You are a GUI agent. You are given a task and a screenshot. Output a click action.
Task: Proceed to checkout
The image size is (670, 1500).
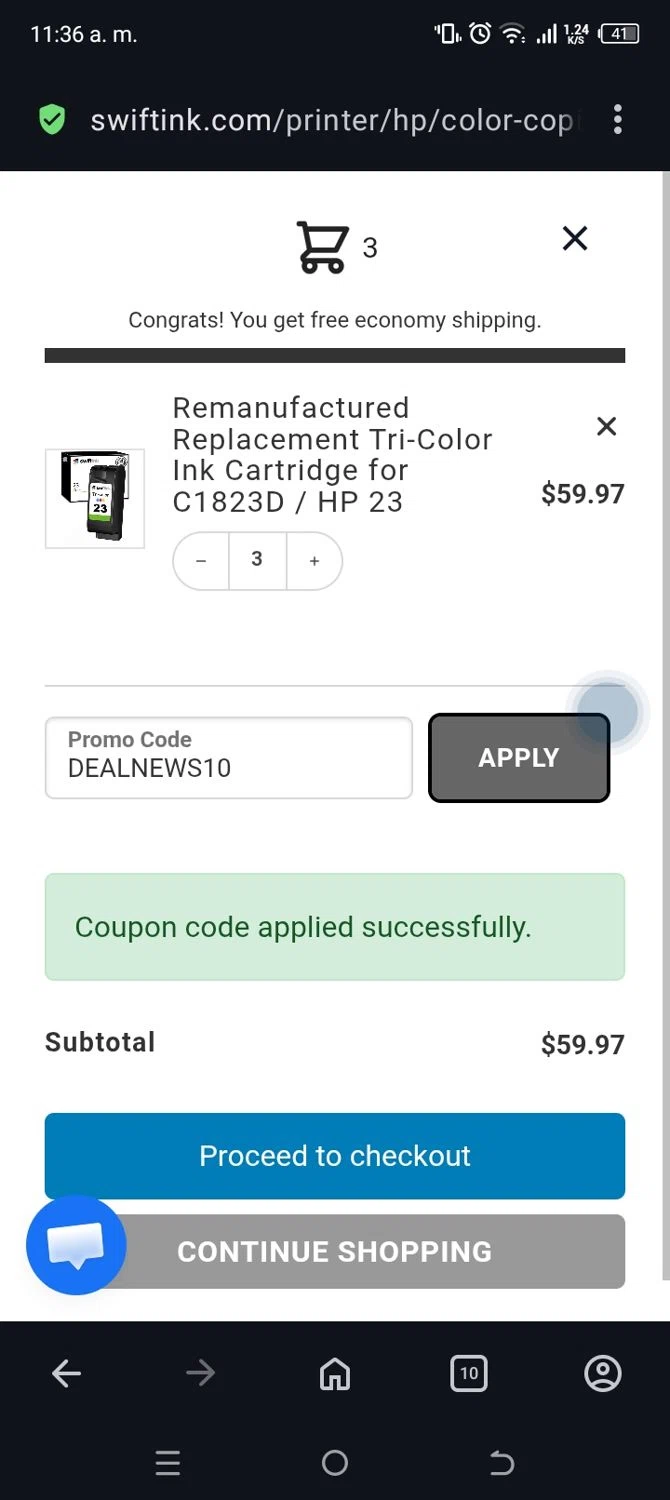click(335, 1156)
